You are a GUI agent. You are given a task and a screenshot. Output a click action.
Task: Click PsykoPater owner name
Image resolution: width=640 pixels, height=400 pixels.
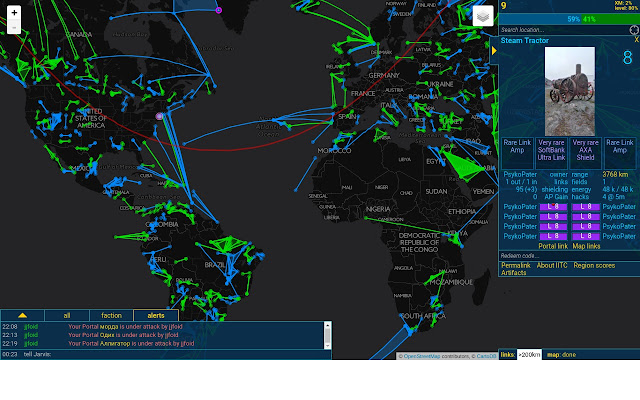tap(520, 174)
